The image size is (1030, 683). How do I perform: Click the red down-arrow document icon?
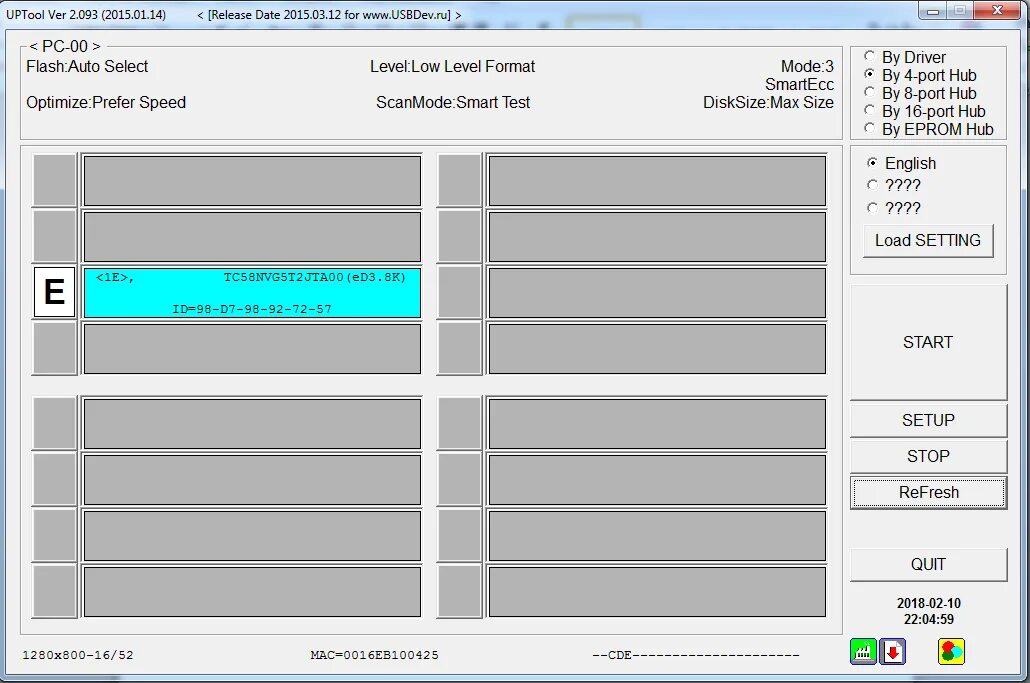(893, 651)
